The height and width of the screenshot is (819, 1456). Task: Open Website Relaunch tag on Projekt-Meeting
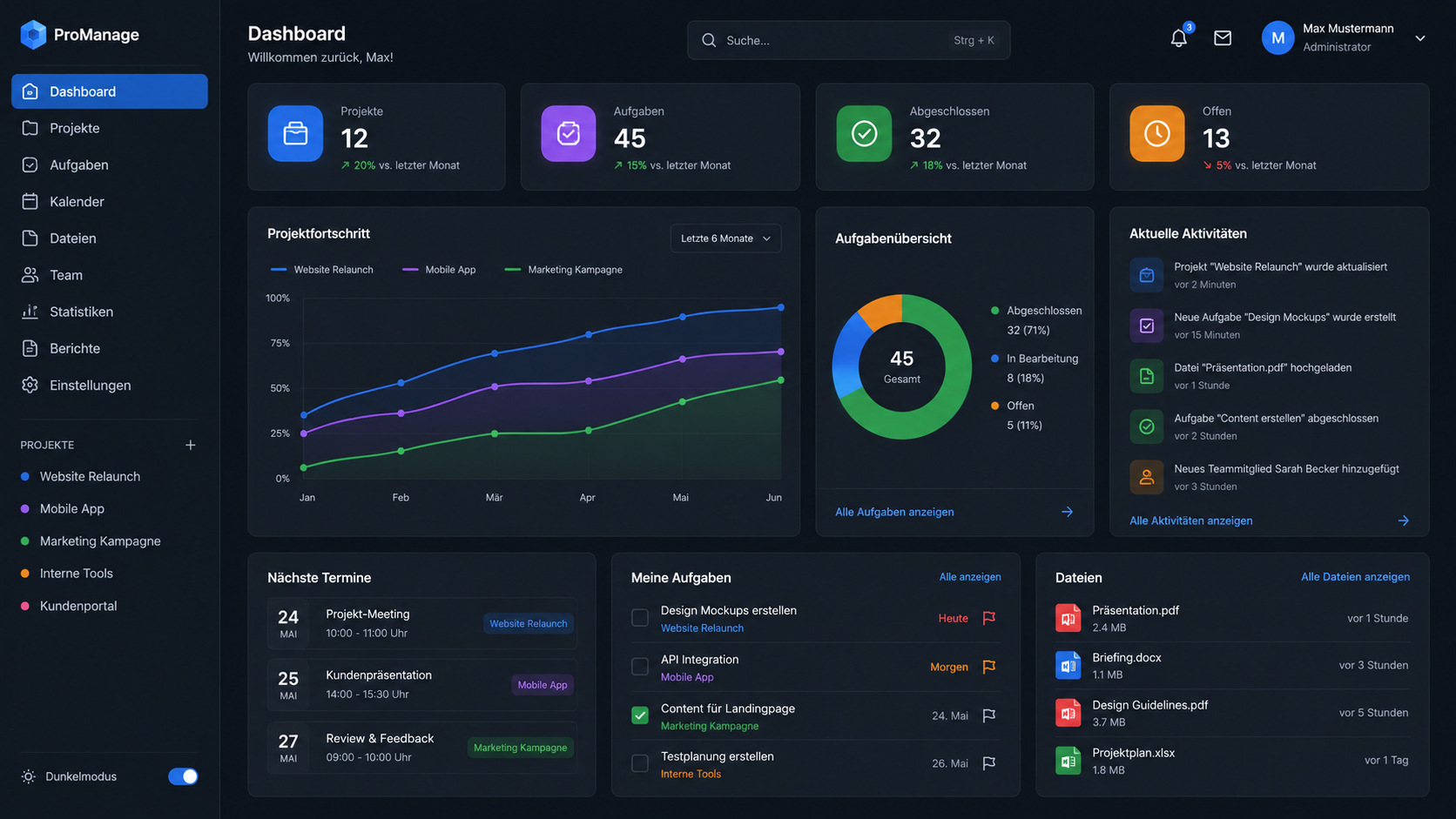(x=528, y=623)
